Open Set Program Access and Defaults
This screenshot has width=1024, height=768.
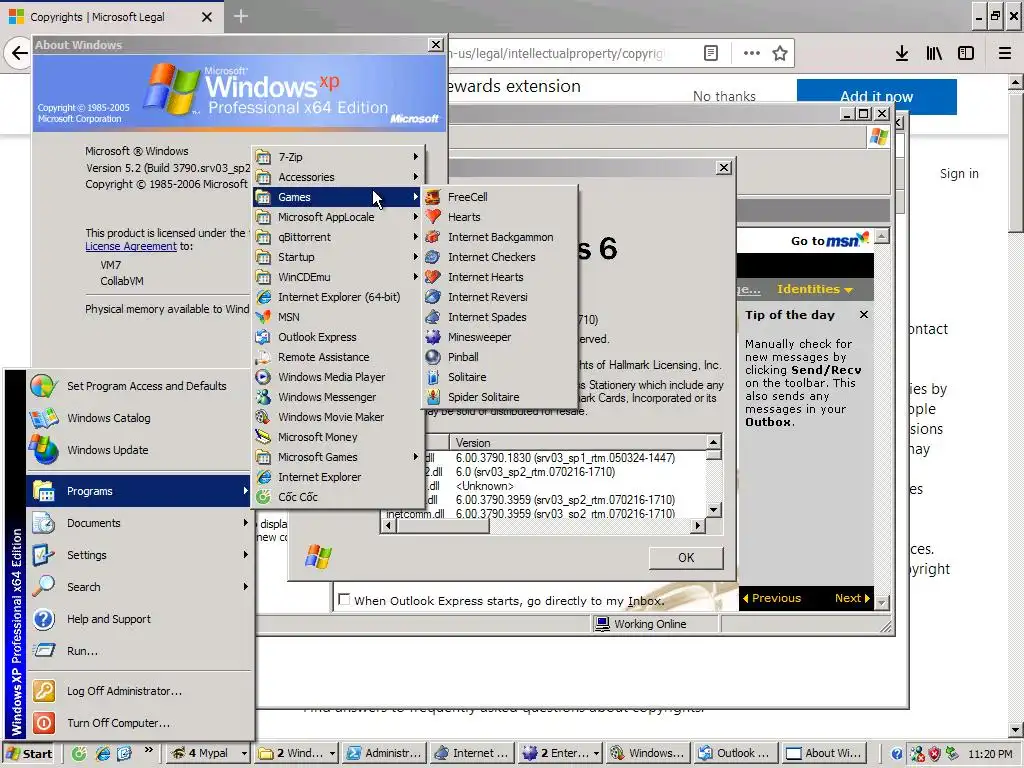138,386
